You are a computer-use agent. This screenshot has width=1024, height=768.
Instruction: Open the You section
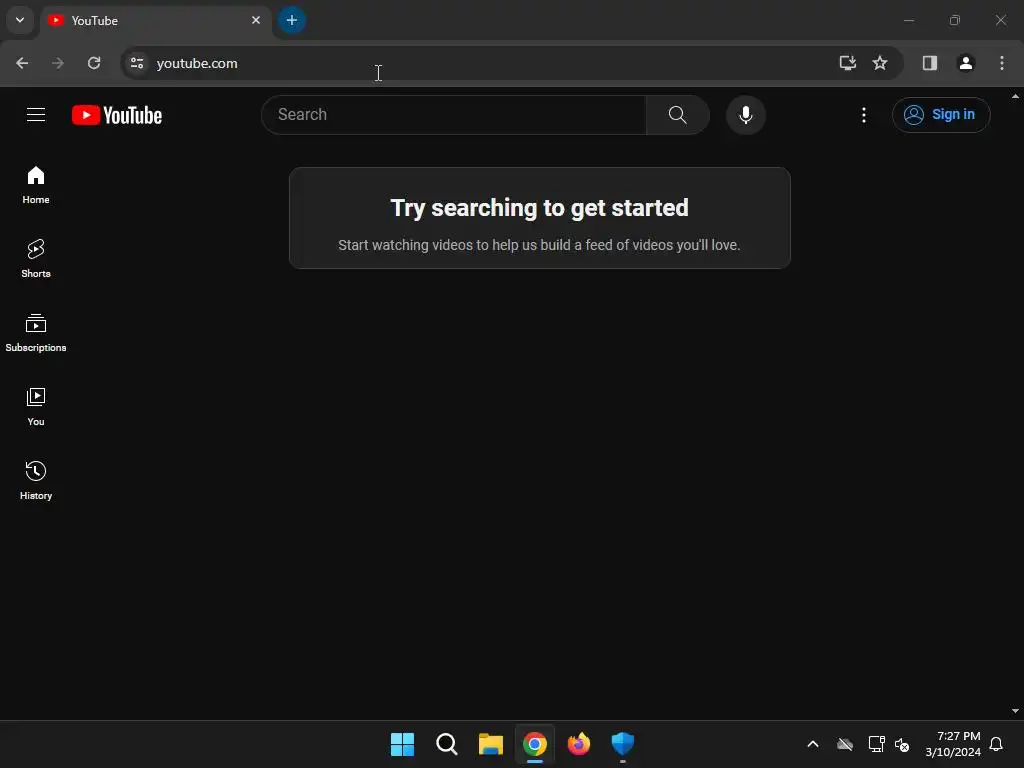tap(36, 407)
